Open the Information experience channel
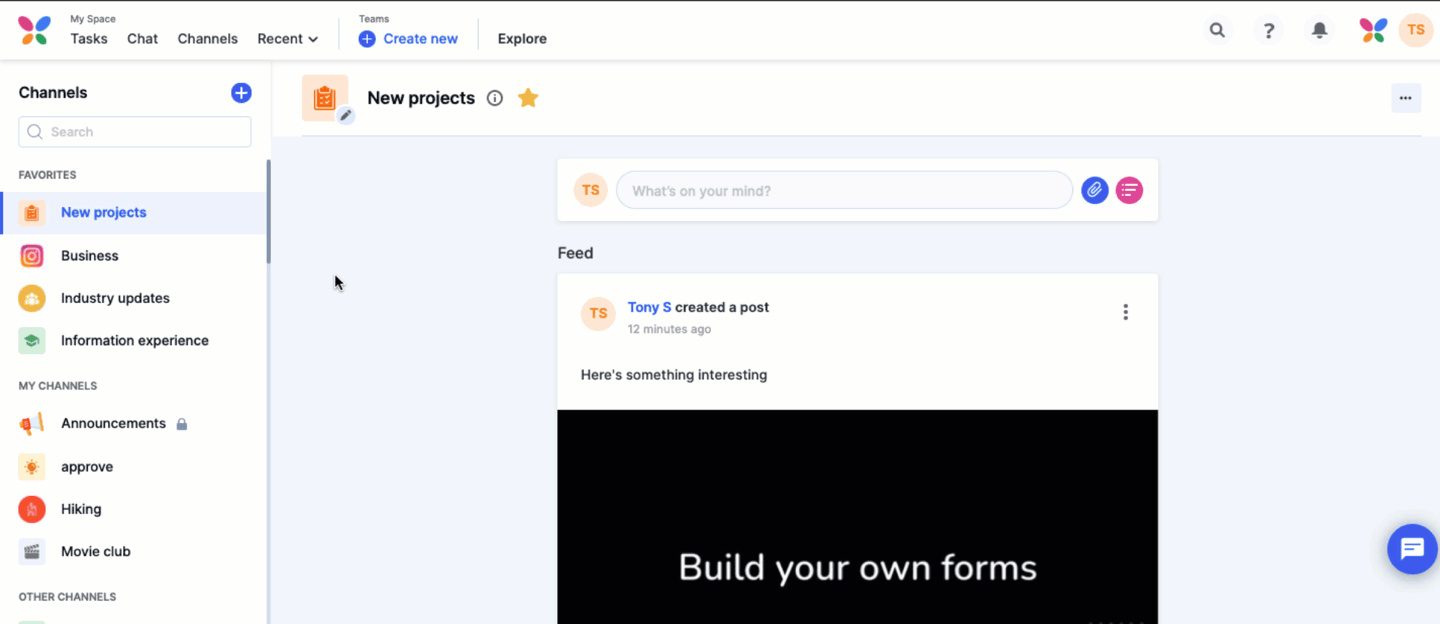Screen dimensions: 1440x624 coord(133,341)
